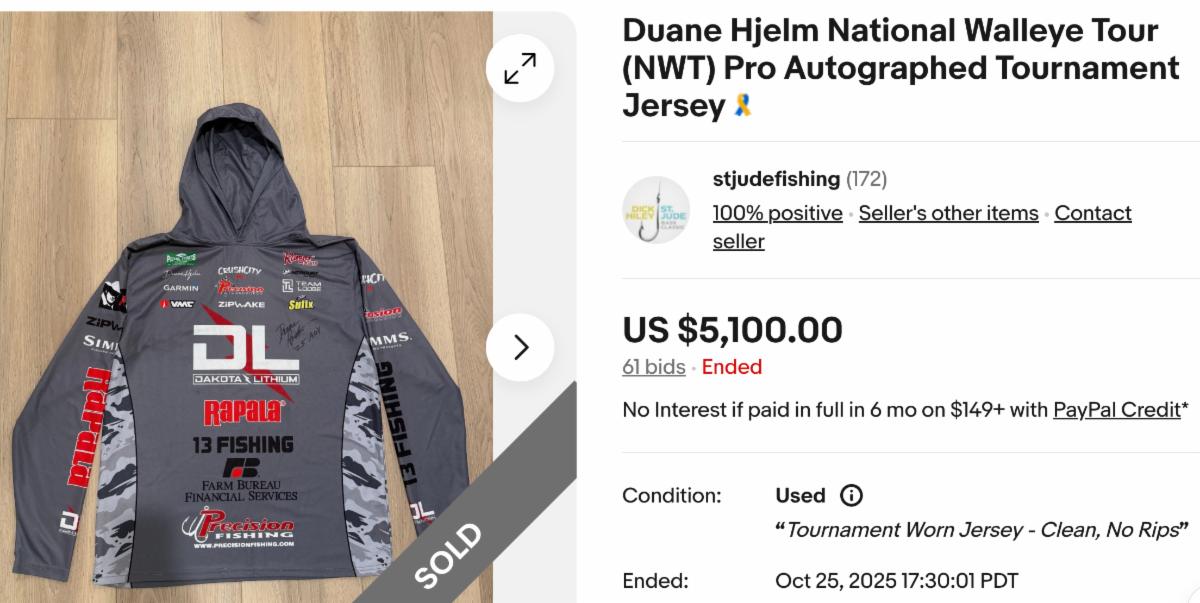Click the Used condition label
Viewport: 1200px width, 603px height.
click(x=800, y=495)
